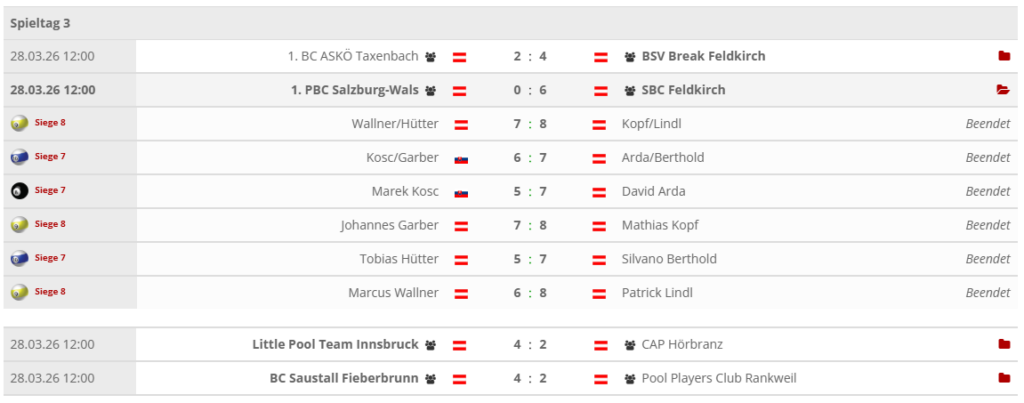The width and height of the screenshot is (1024, 403).
Task: Click 10-ball icon in Kosc/Garber row
Action: coord(19,158)
